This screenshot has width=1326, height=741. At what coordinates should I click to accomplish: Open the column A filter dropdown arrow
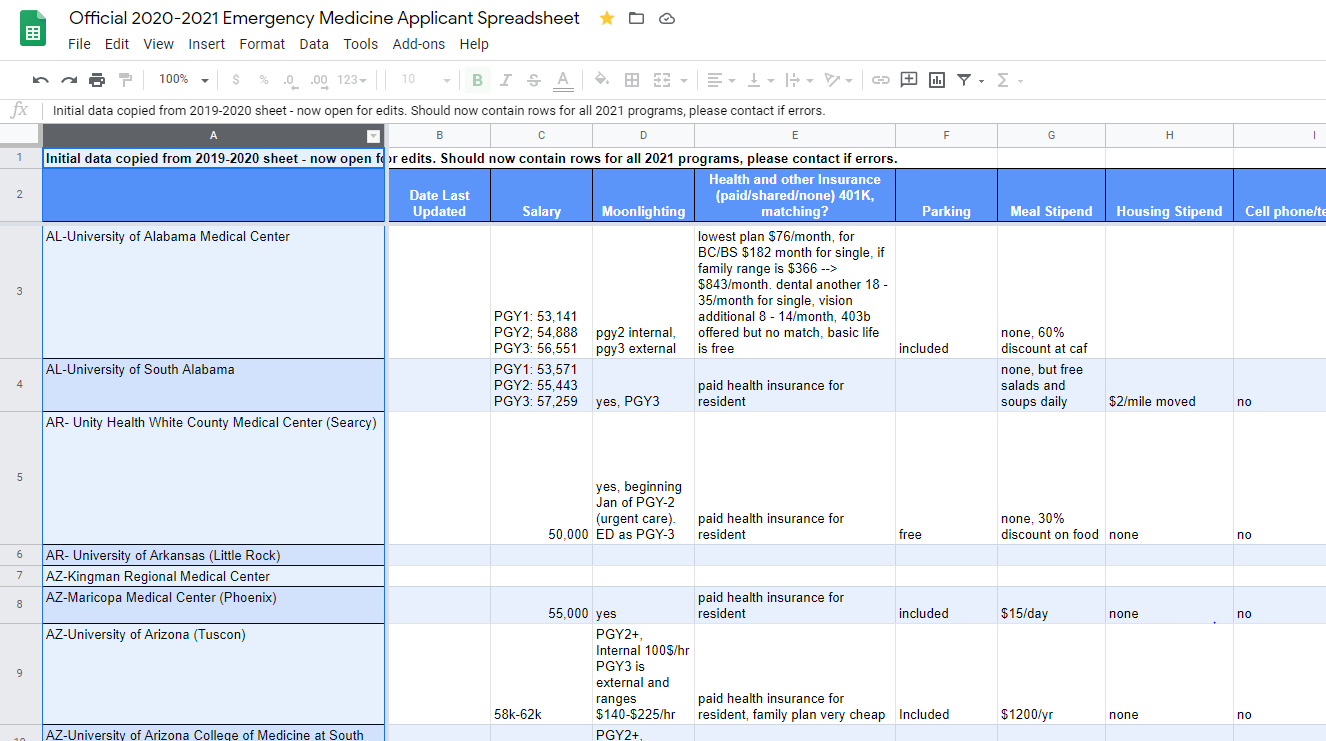point(373,136)
